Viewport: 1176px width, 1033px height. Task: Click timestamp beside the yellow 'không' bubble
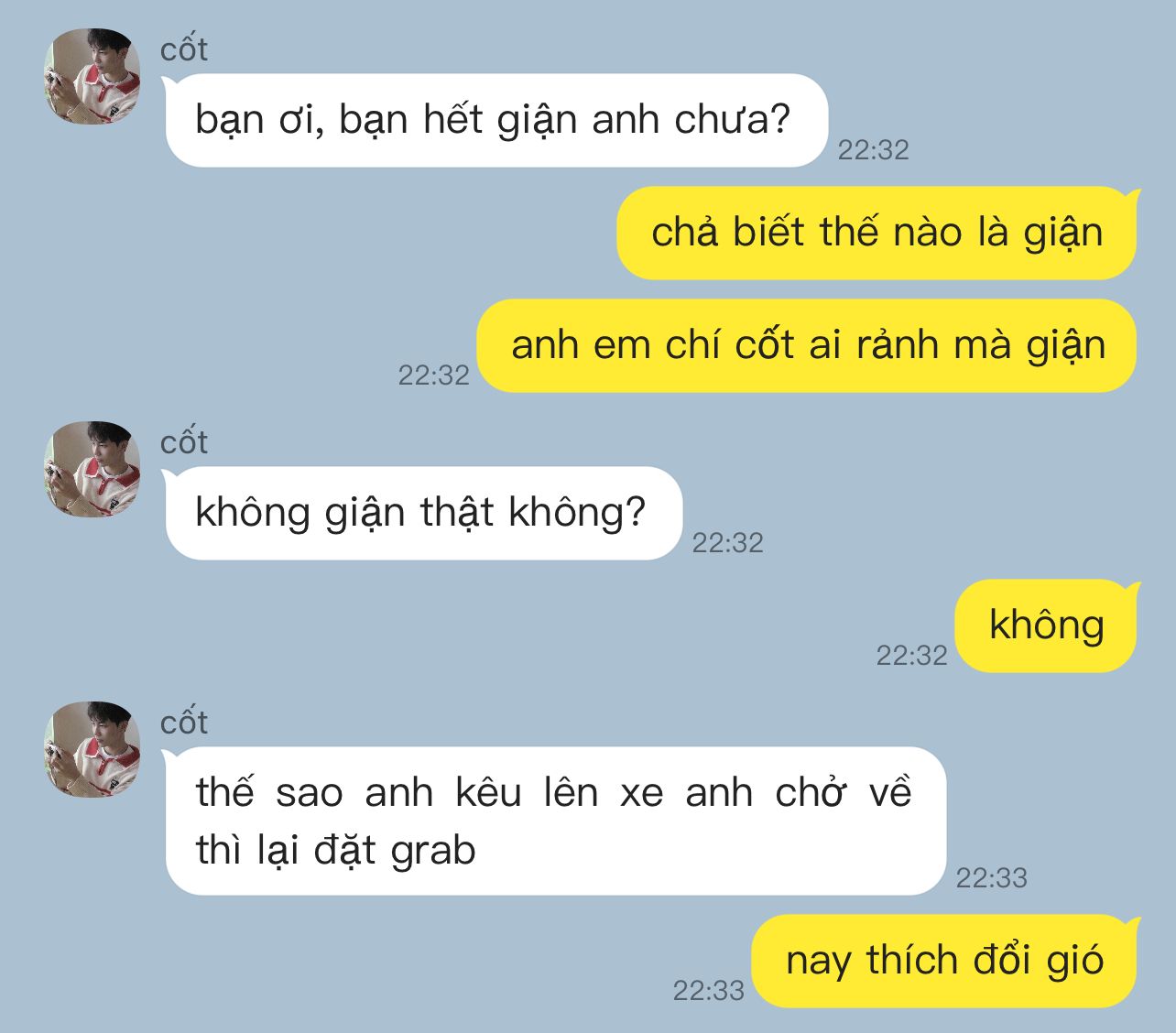coord(911,656)
